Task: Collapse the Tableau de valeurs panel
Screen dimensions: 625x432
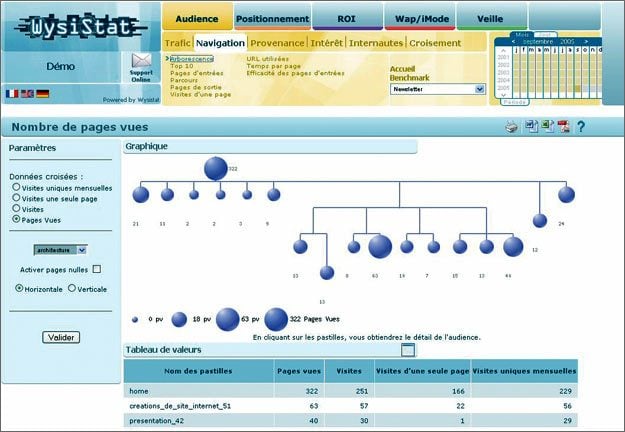Action: pos(407,350)
